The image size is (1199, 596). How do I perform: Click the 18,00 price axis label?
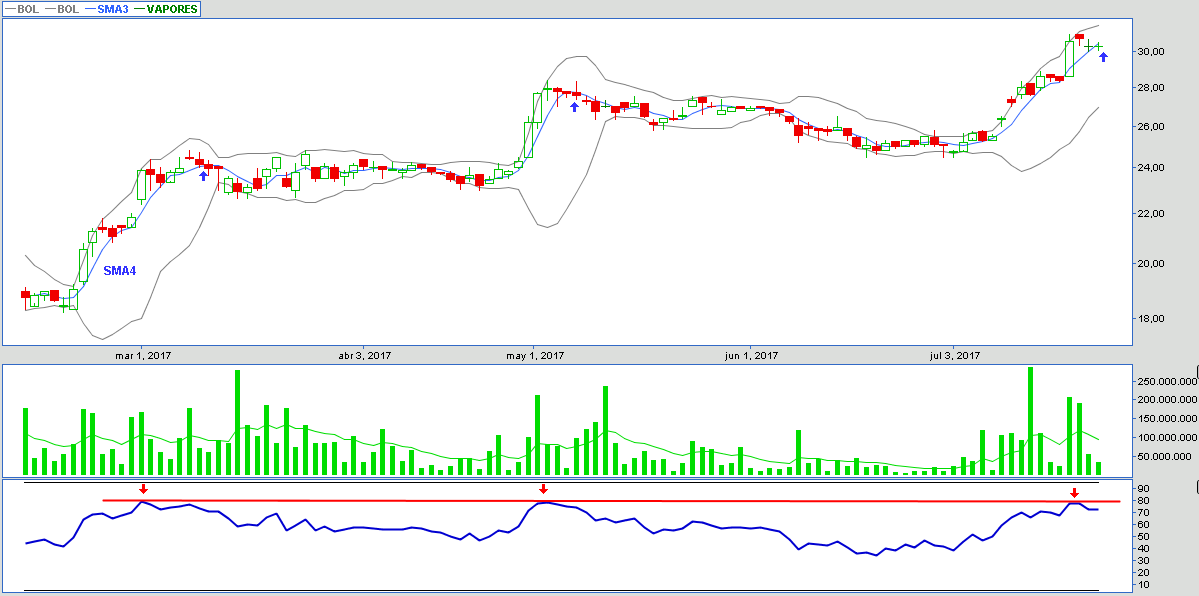pos(1151,318)
